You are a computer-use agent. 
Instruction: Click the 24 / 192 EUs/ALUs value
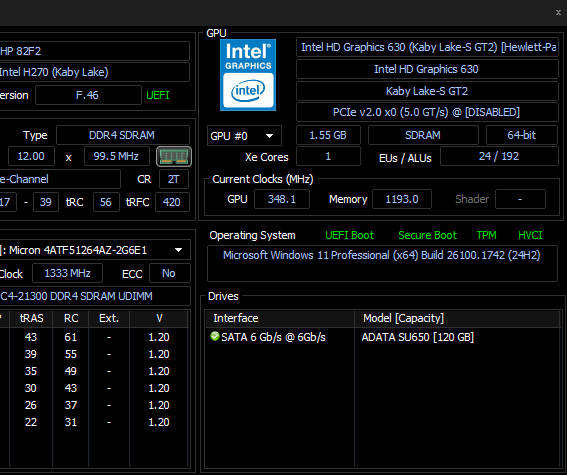coord(499,156)
